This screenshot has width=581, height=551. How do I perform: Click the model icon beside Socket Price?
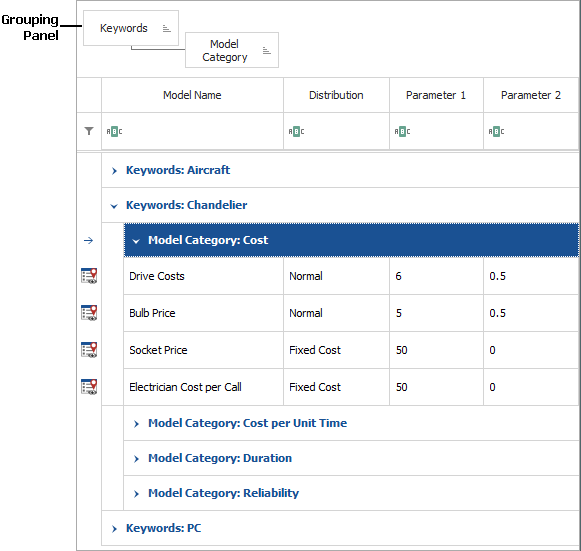[89, 350]
